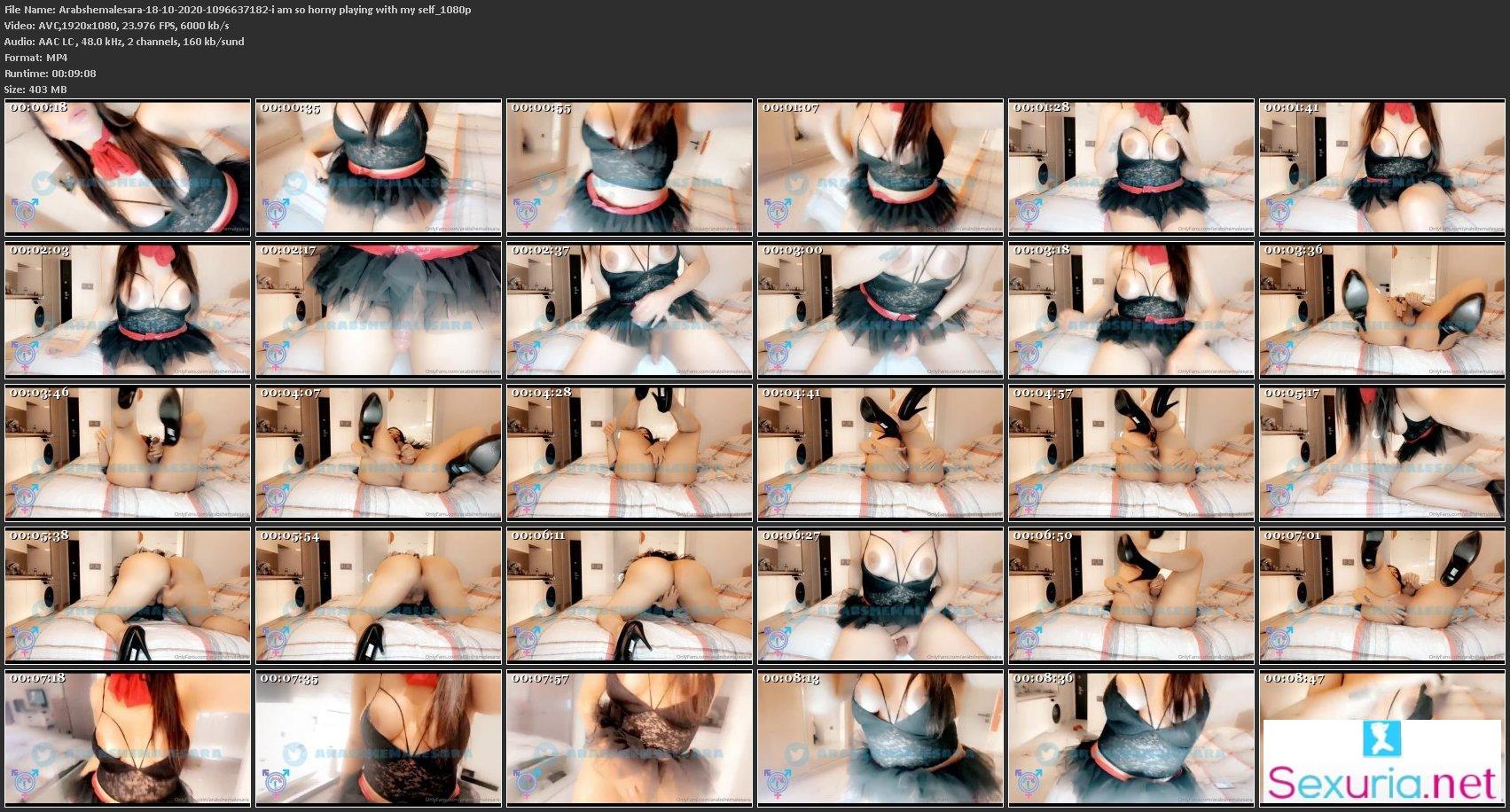Click the 00:00:18 timestamp label
1510x812 pixels.
pyautogui.click(x=39, y=108)
